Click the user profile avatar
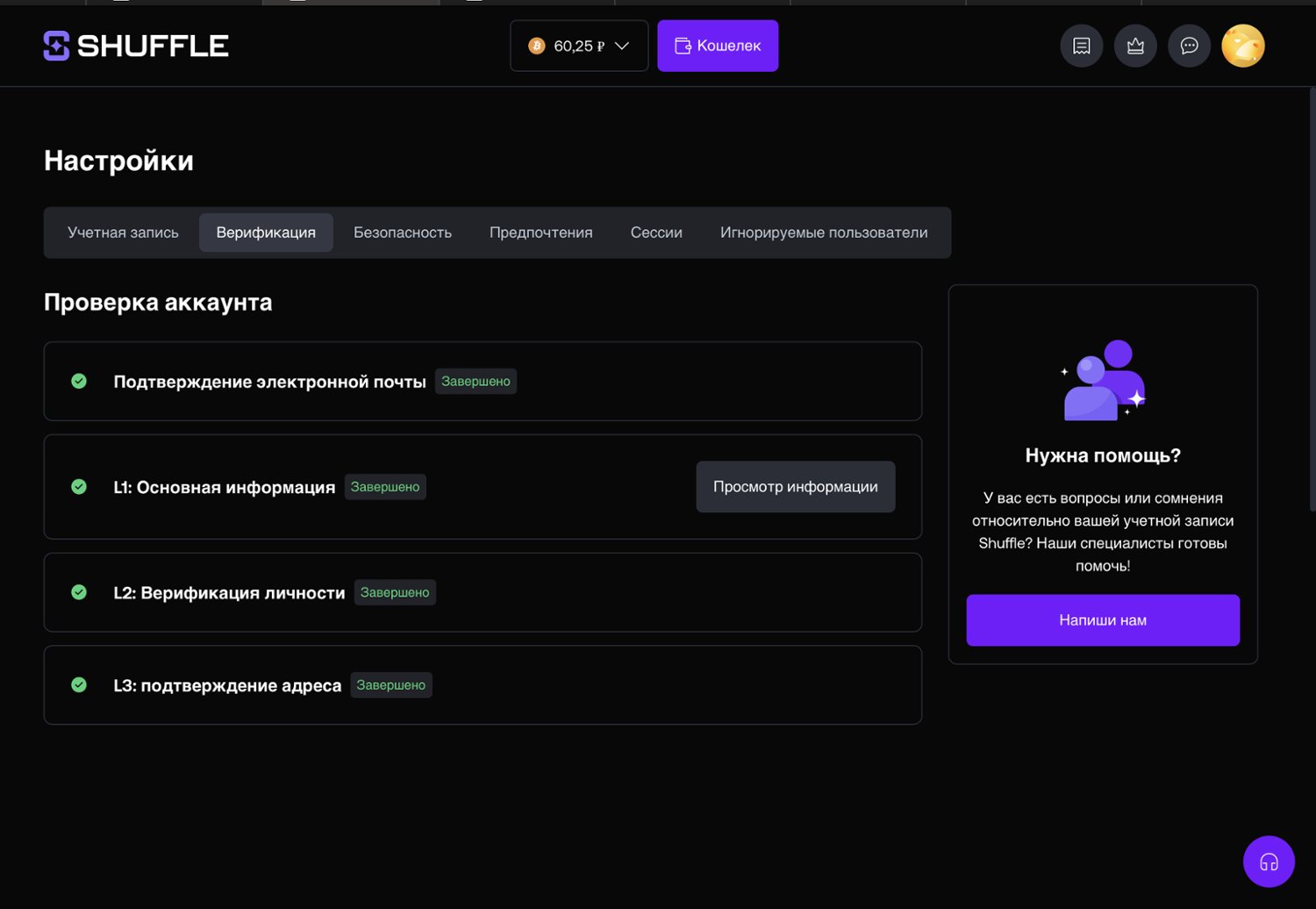This screenshot has width=1316, height=909. coord(1242,46)
